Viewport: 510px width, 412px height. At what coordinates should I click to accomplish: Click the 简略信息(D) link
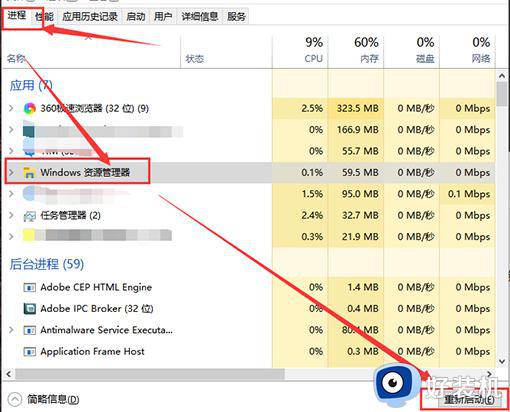[53, 399]
